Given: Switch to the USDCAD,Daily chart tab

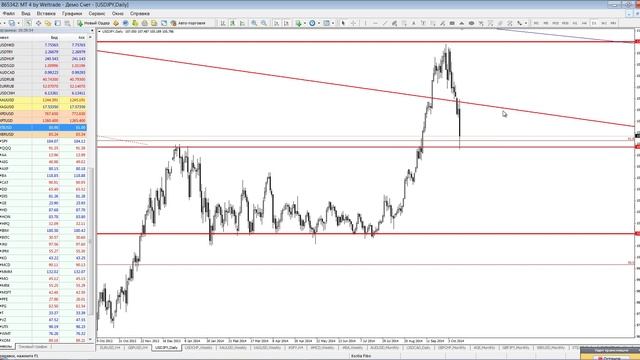Looking at the screenshot, I should tap(418, 347).
